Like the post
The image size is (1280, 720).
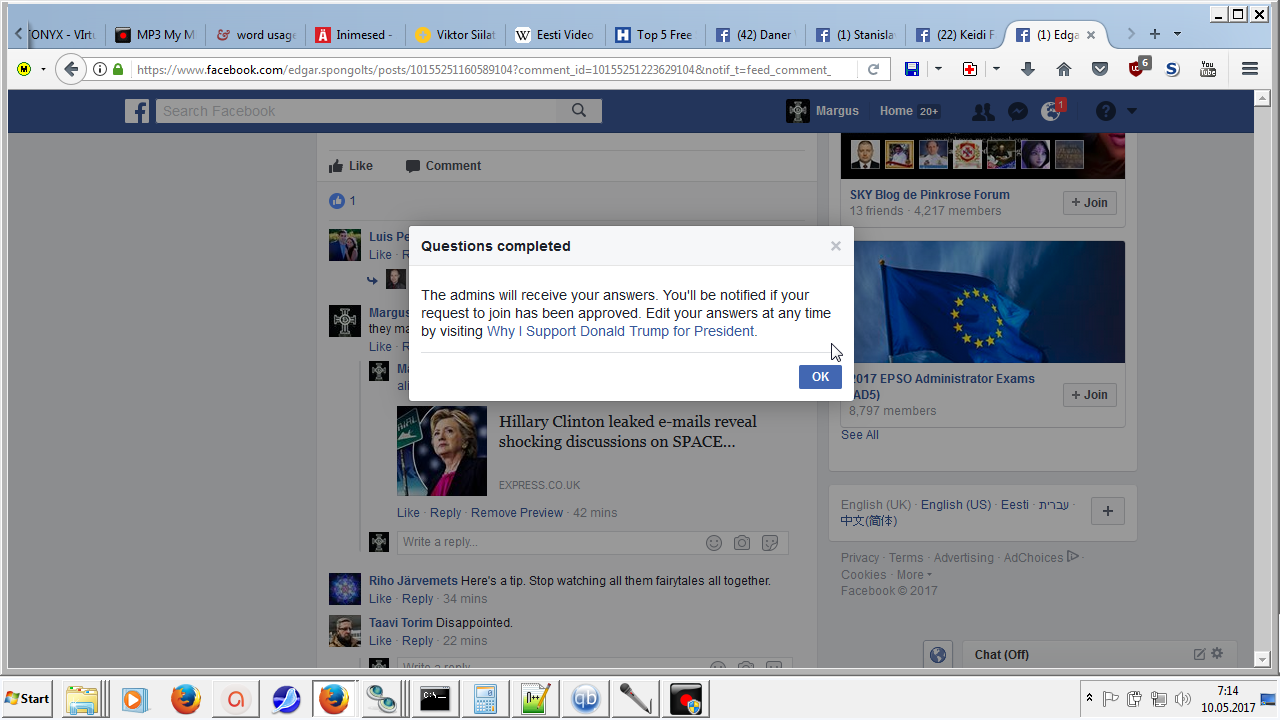[351, 166]
